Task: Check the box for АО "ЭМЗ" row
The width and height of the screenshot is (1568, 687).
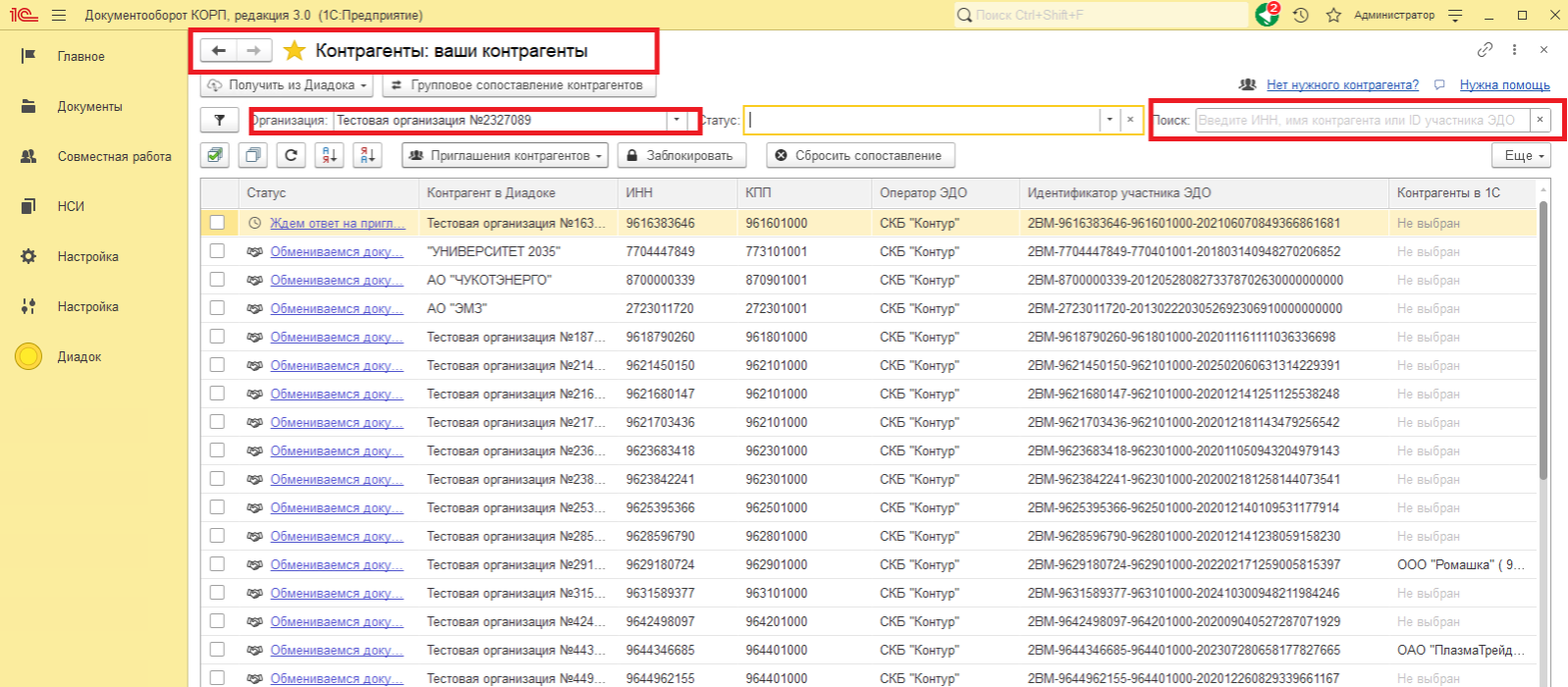Action: (x=217, y=308)
